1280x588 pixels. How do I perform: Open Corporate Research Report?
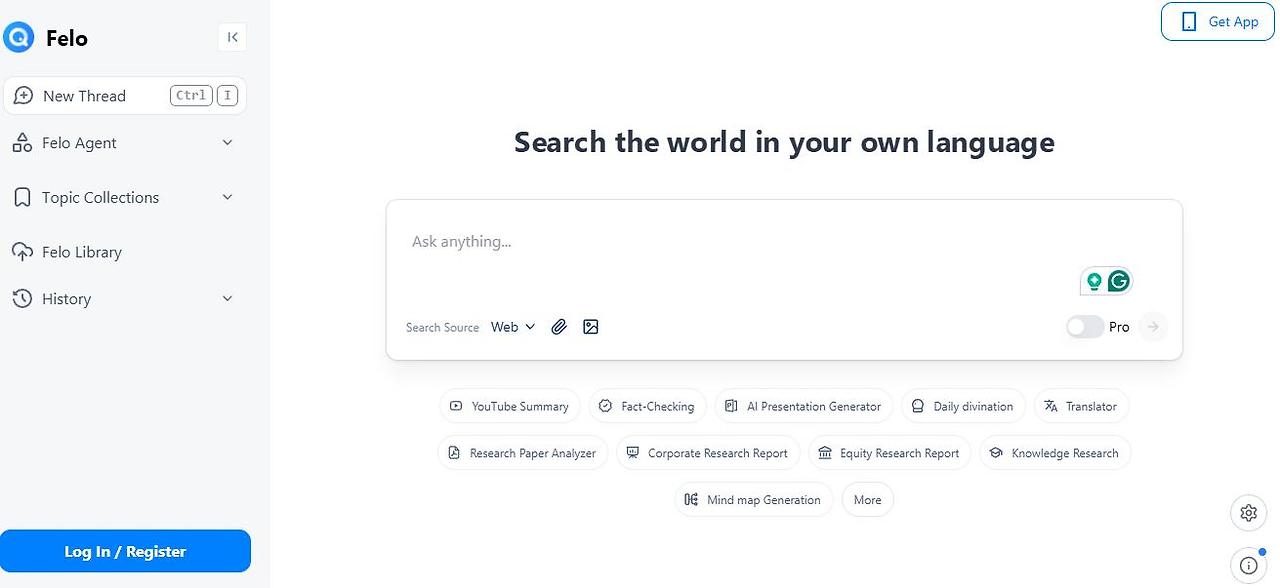(708, 453)
